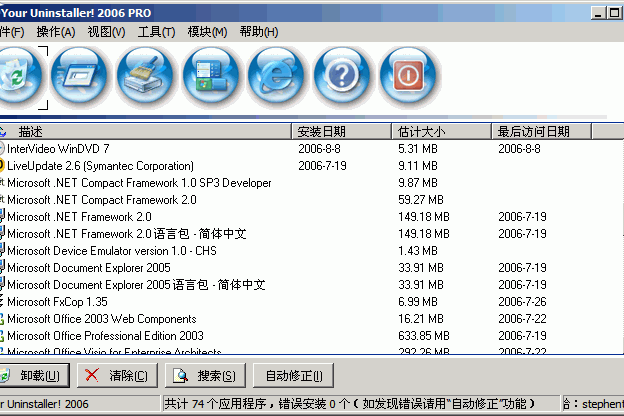
Task: Click the 1.43 MB size cell
Action: (418, 251)
